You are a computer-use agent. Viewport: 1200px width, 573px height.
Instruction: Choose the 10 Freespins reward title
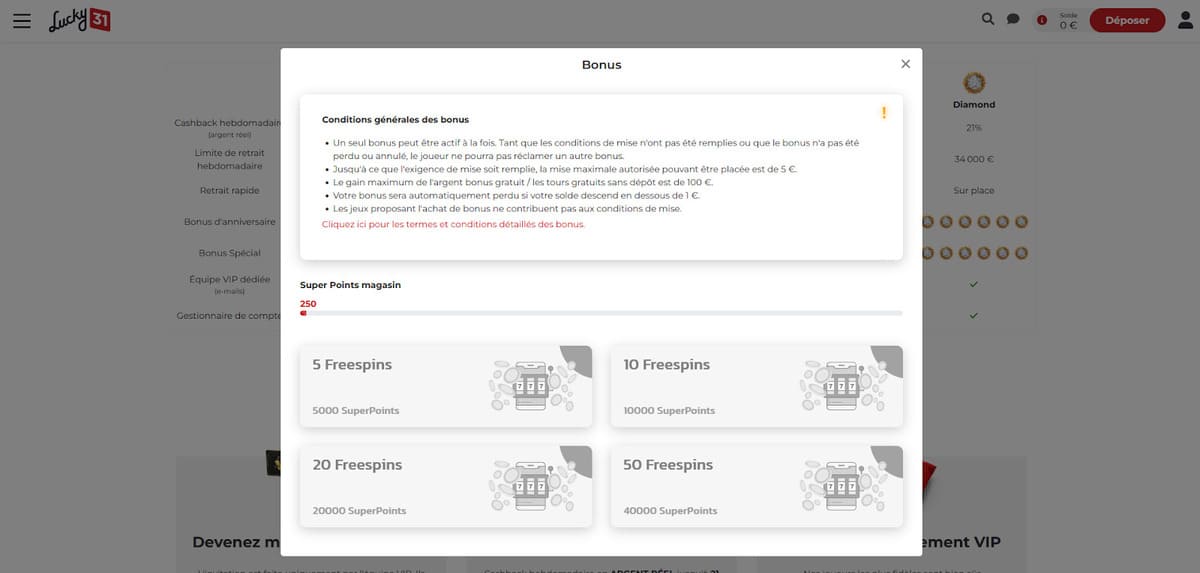[666, 365]
